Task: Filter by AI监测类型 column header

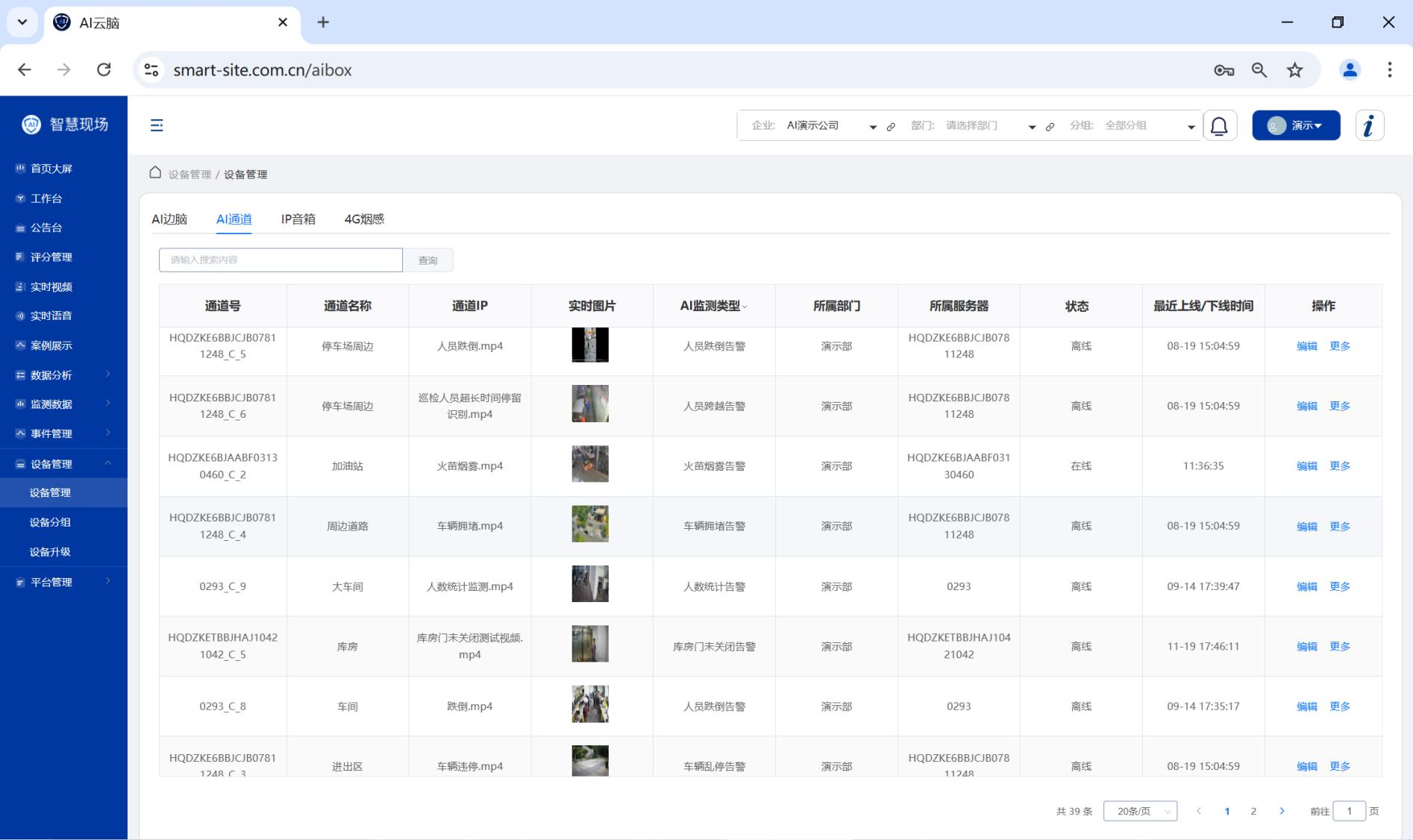Action: tap(713, 306)
